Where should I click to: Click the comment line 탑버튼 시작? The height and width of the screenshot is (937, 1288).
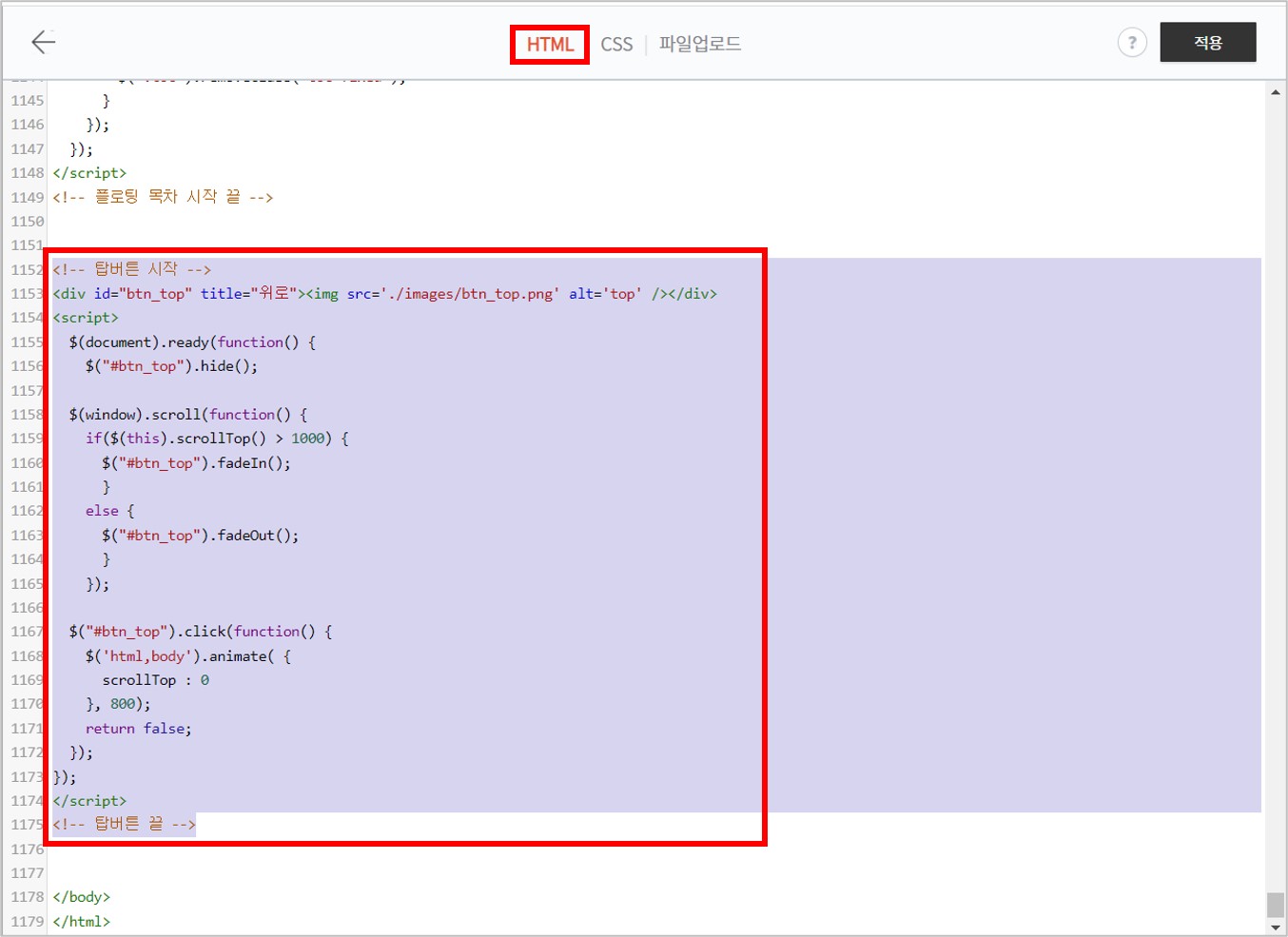(132, 269)
